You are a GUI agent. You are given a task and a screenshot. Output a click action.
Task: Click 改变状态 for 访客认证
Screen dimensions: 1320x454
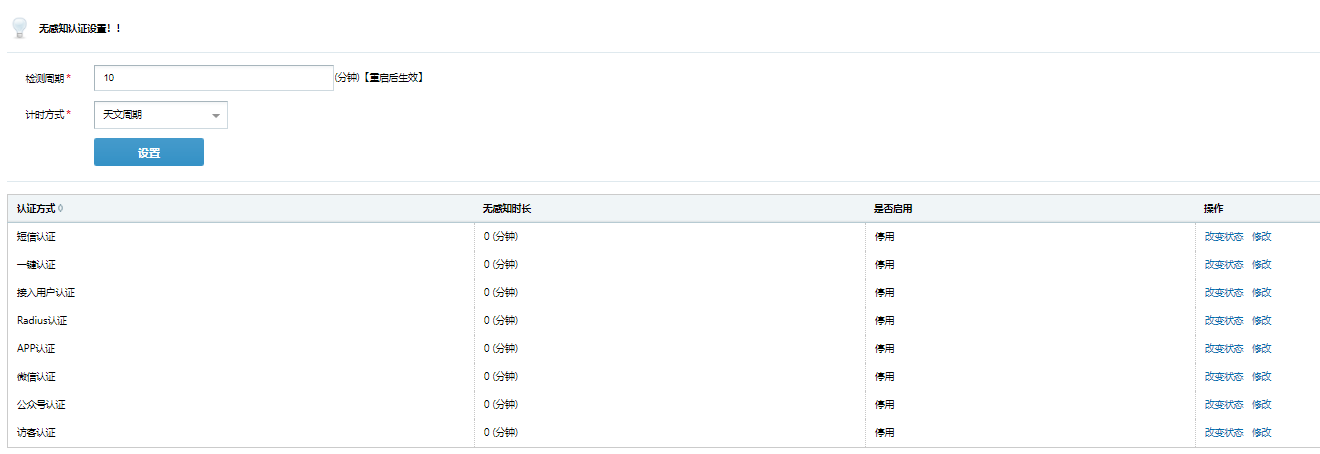coord(1224,433)
